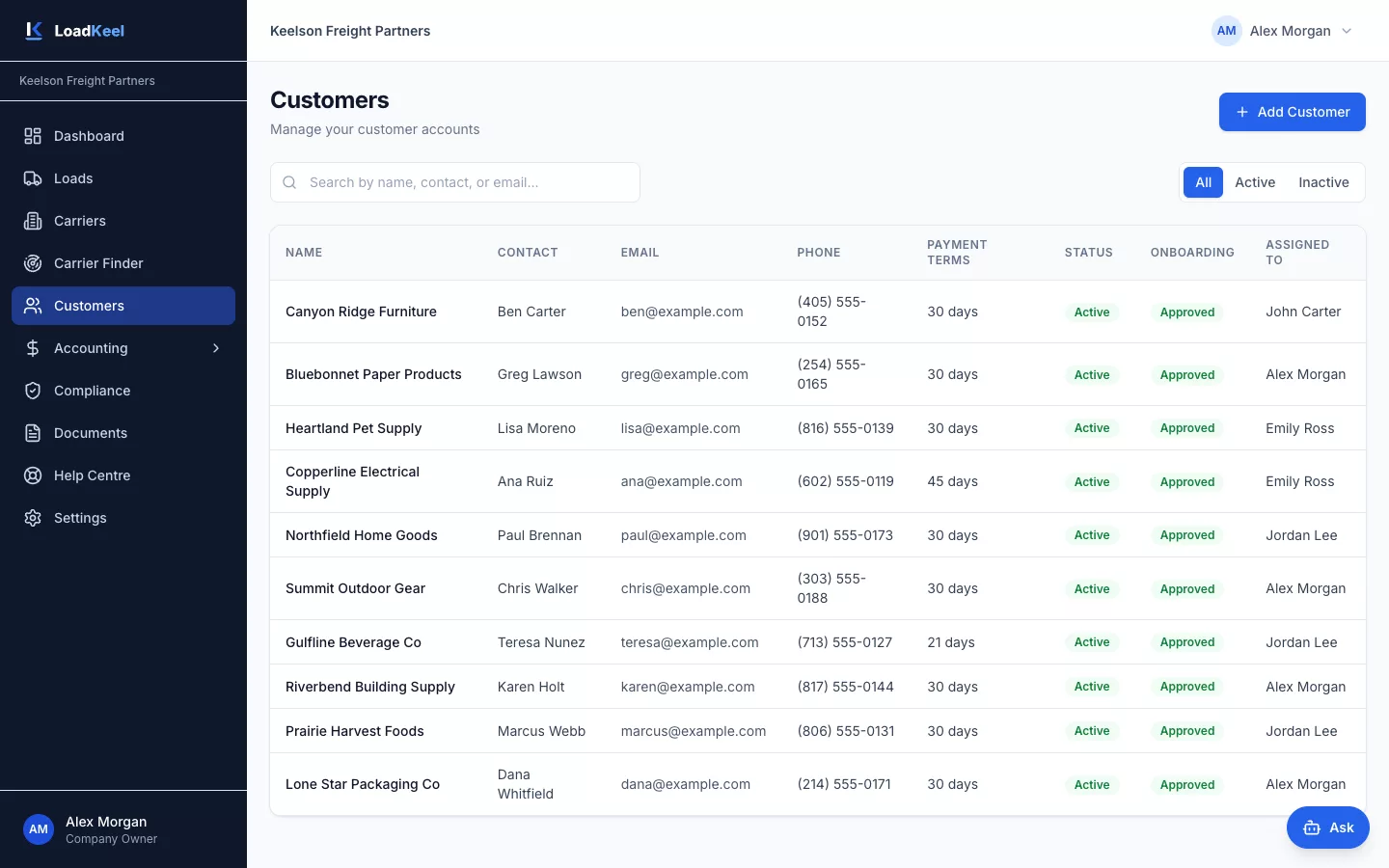The image size is (1389, 868).
Task: Click ana@example.com email cell
Action: pyautogui.click(x=681, y=481)
